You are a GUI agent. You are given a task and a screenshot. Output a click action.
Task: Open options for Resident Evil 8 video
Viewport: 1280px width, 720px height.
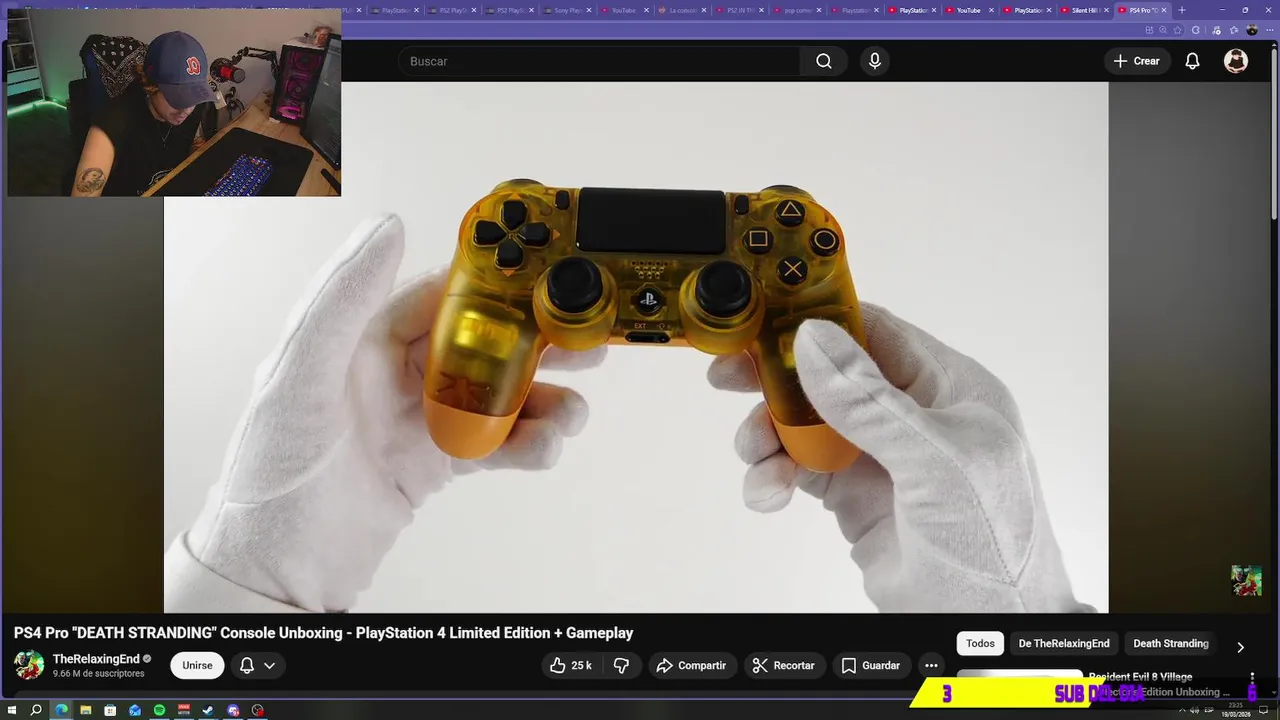pos(1252,678)
